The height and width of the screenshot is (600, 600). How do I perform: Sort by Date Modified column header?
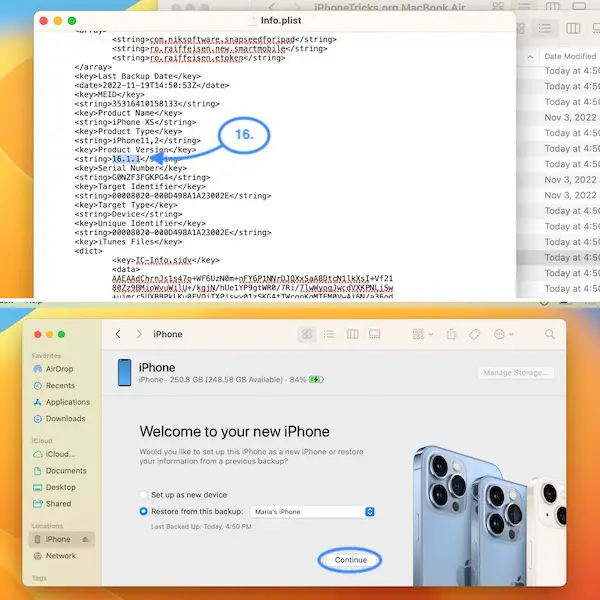pos(570,56)
